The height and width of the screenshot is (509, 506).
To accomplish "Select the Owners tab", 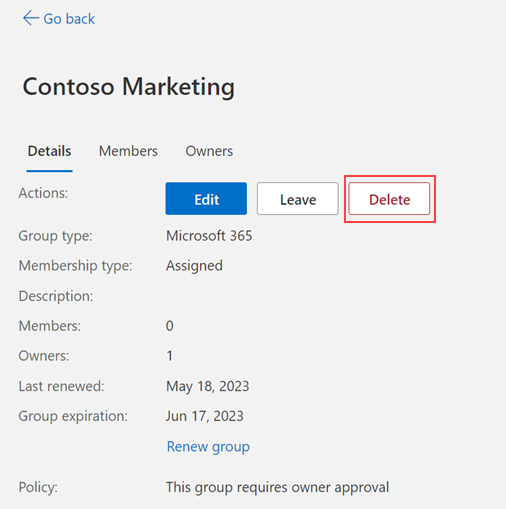I will pos(209,151).
